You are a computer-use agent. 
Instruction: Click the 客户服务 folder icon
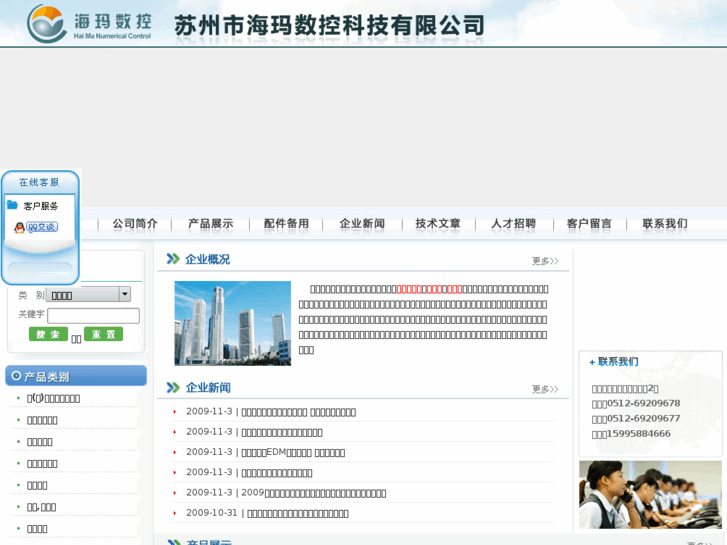[12, 205]
